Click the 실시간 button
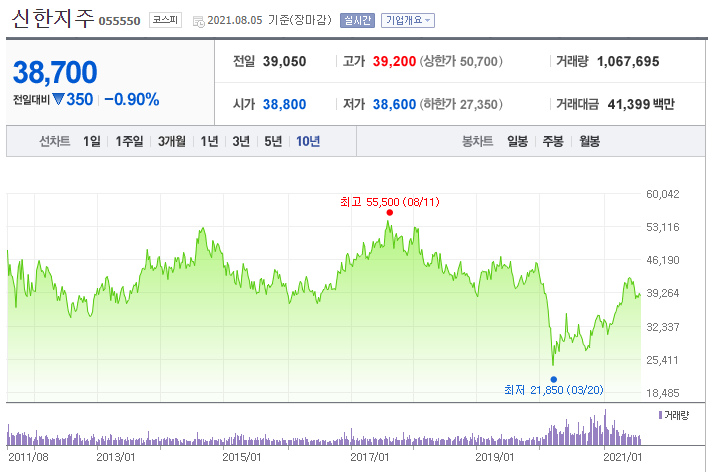The height and width of the screenshot is (472, 708). click(x=357, y=20)
